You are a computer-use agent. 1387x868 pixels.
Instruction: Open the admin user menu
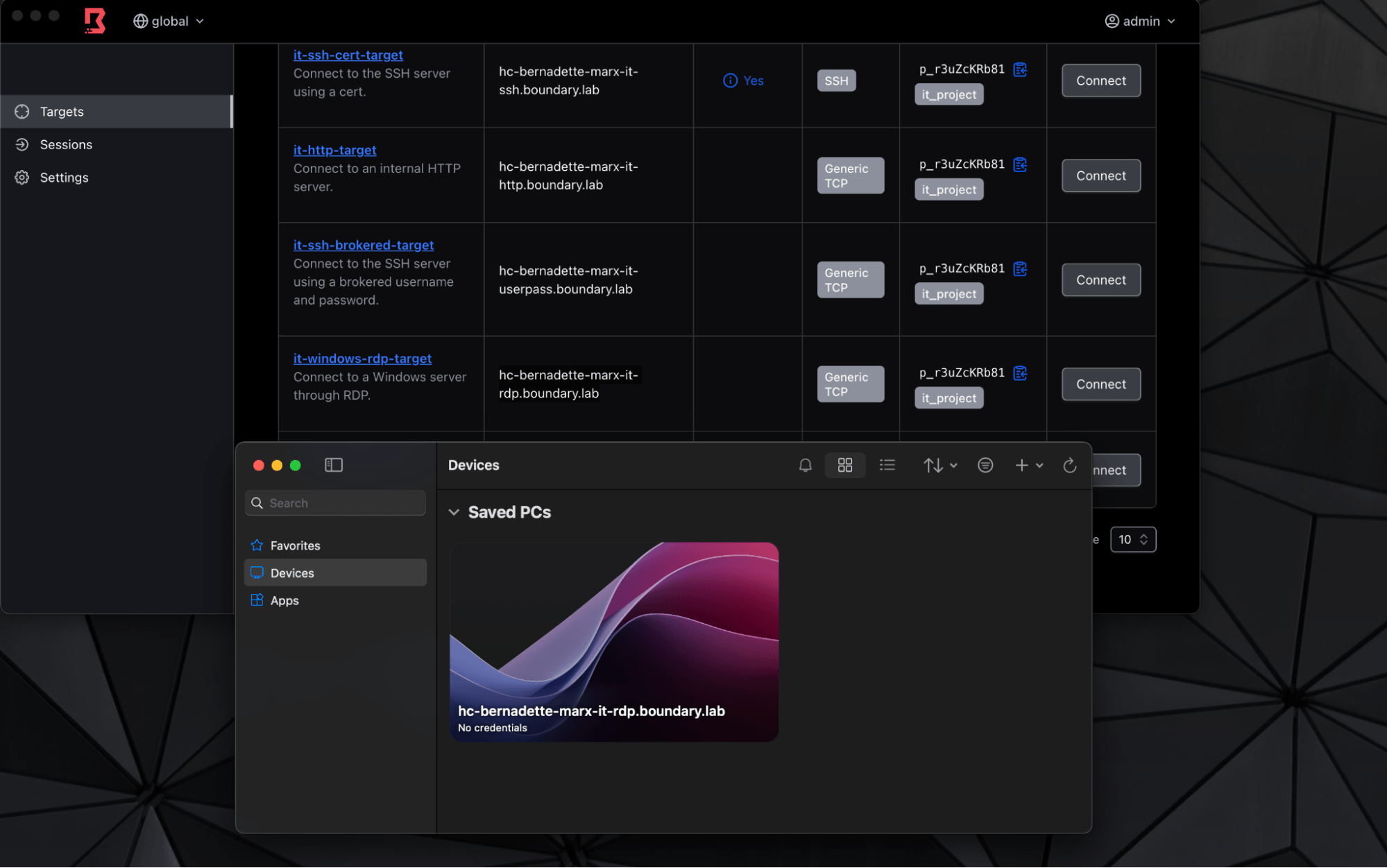(x=1139, y=21)
